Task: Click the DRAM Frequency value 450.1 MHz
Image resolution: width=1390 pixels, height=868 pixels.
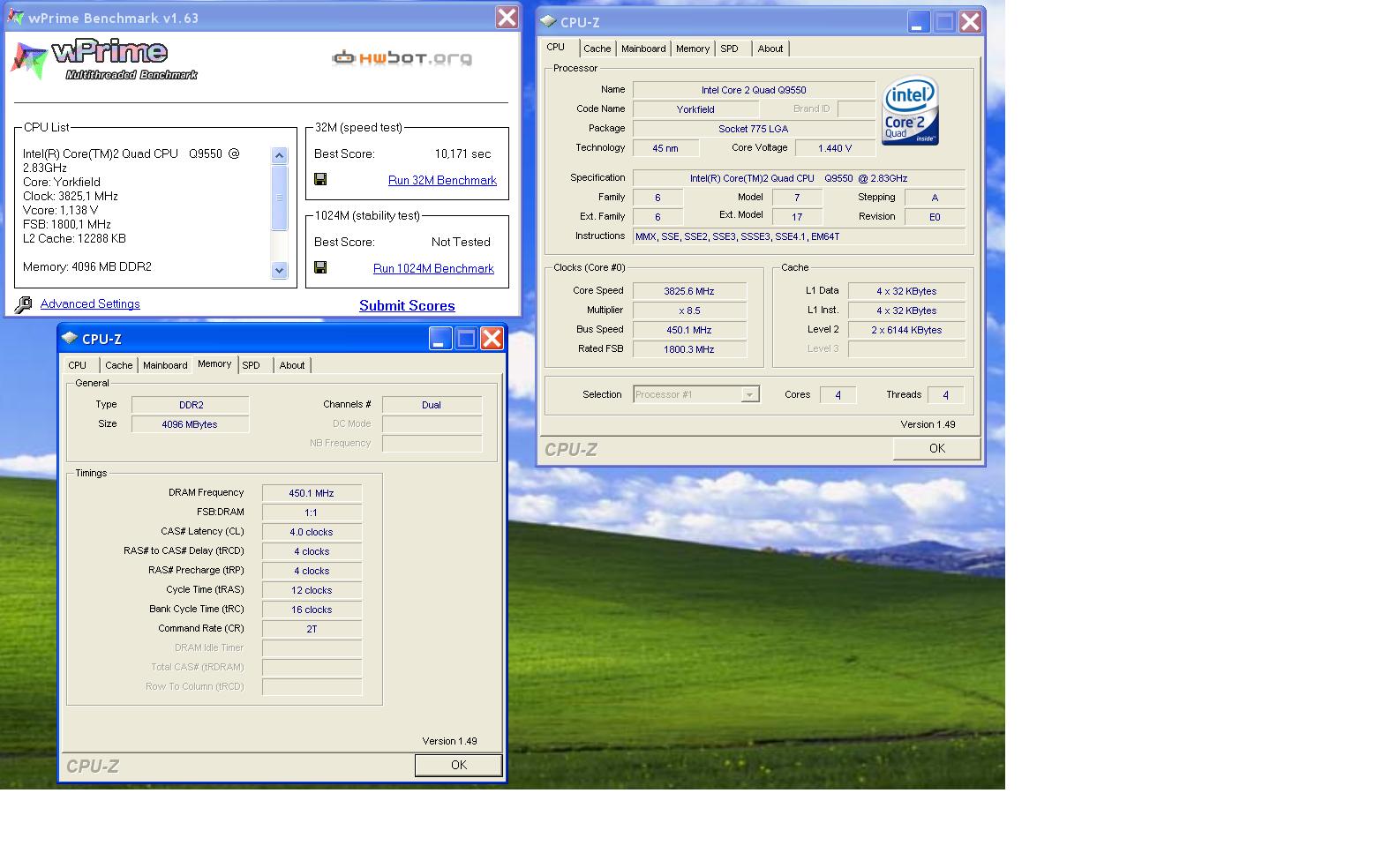Action: tap(312, 493)
